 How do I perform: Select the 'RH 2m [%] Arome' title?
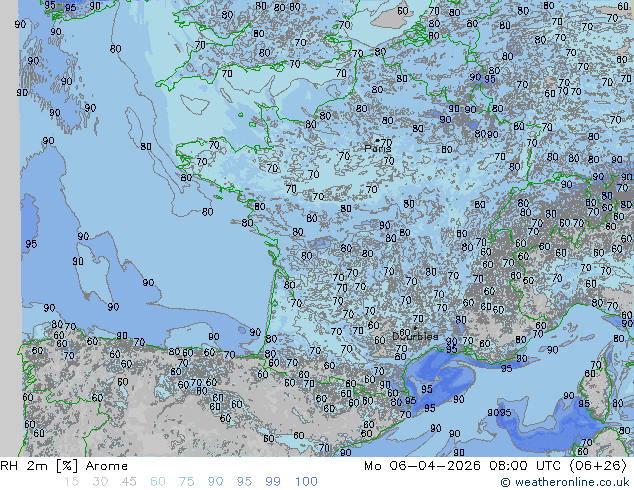point(64,466)
